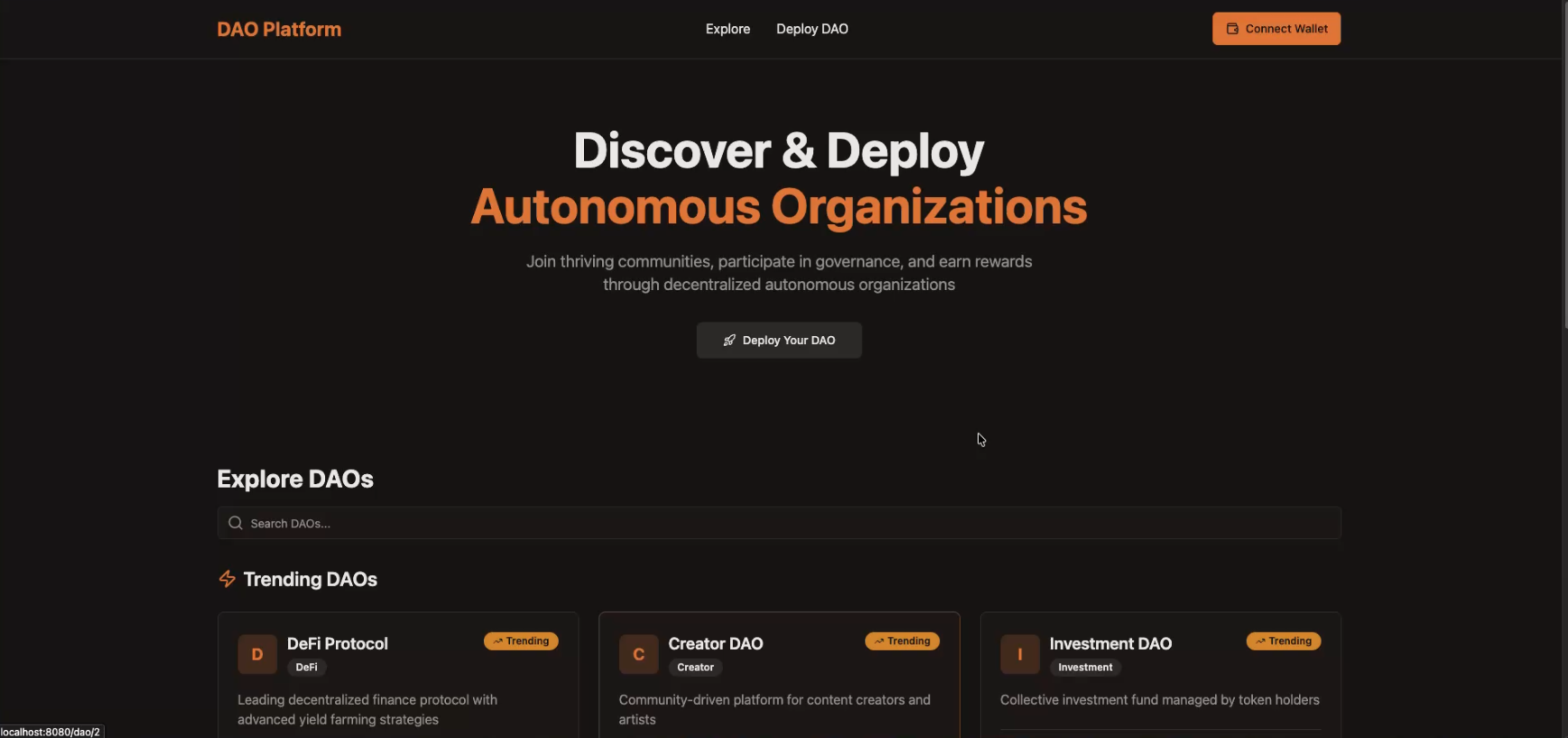
Task: Click the Deploy Your DAO button
Action: click(778, 341)
